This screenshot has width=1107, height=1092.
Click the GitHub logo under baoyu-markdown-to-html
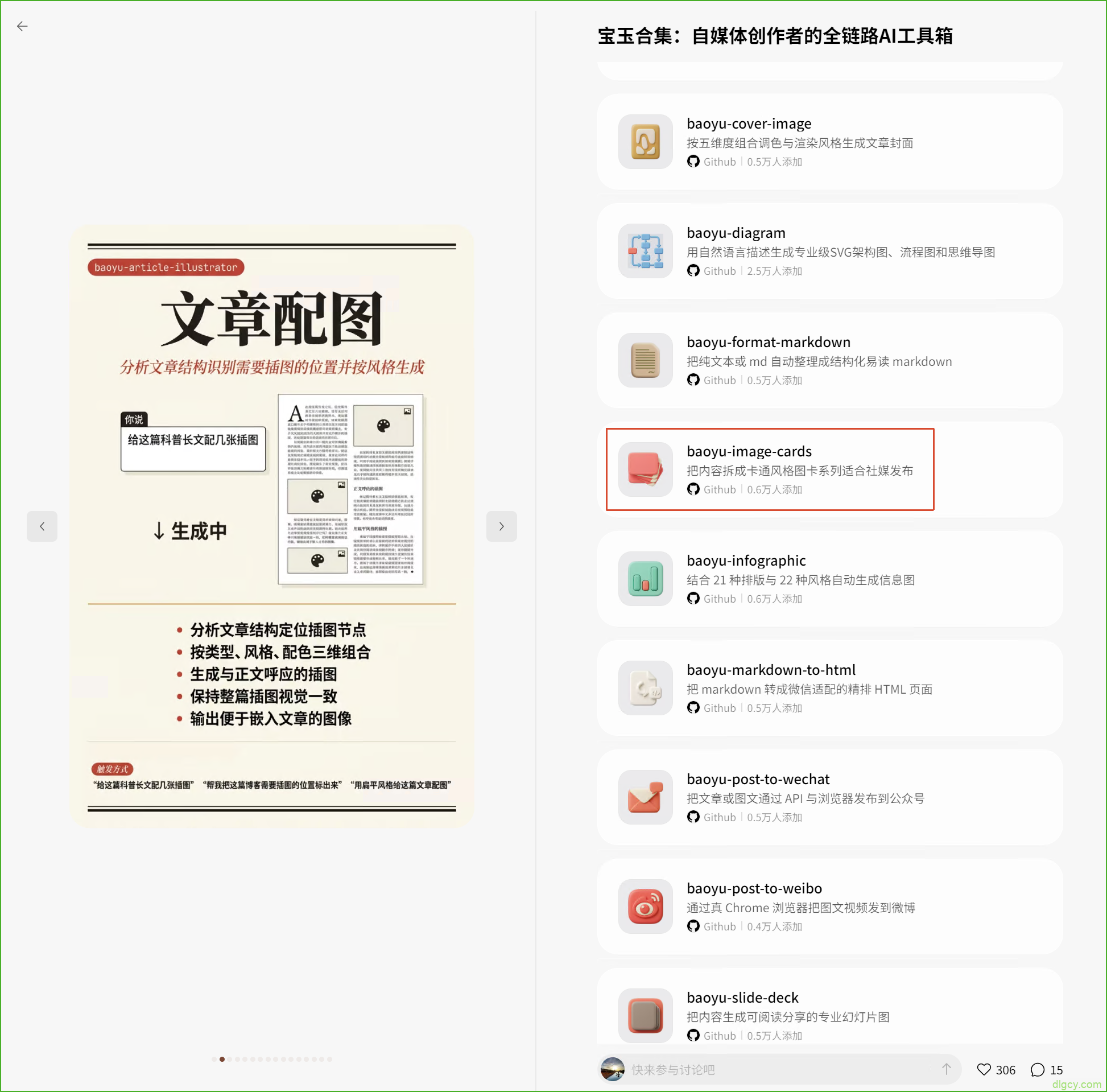pos(693,707)
